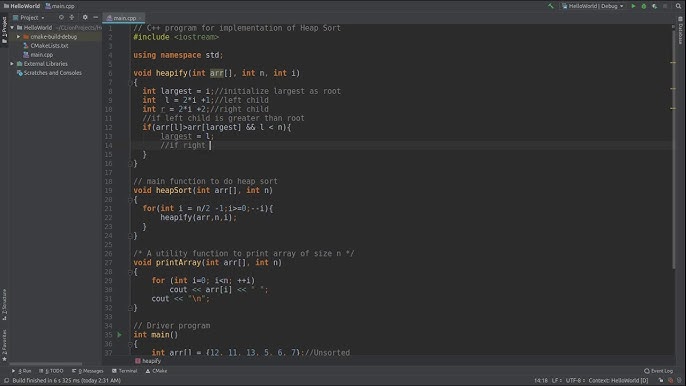Run HelloWorld with the green play button
686x386 pixels.
coord(633,6)
